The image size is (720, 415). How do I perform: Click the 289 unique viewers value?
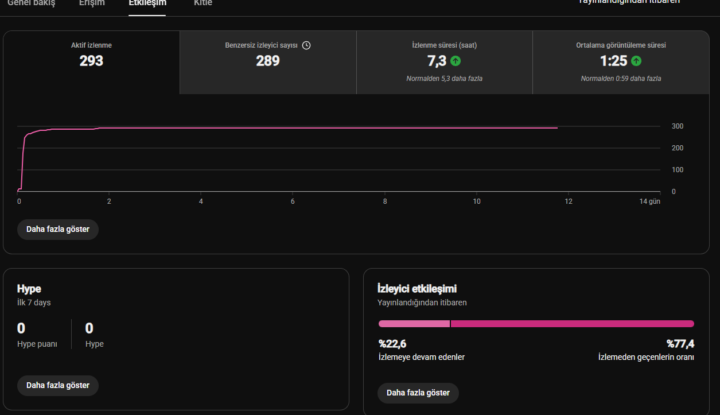268,61
